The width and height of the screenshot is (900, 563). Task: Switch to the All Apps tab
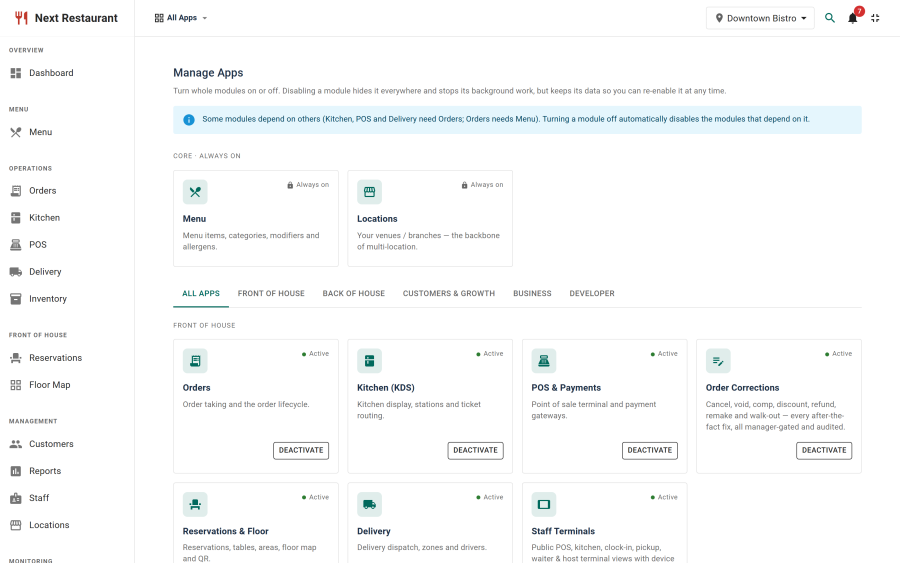201,293
